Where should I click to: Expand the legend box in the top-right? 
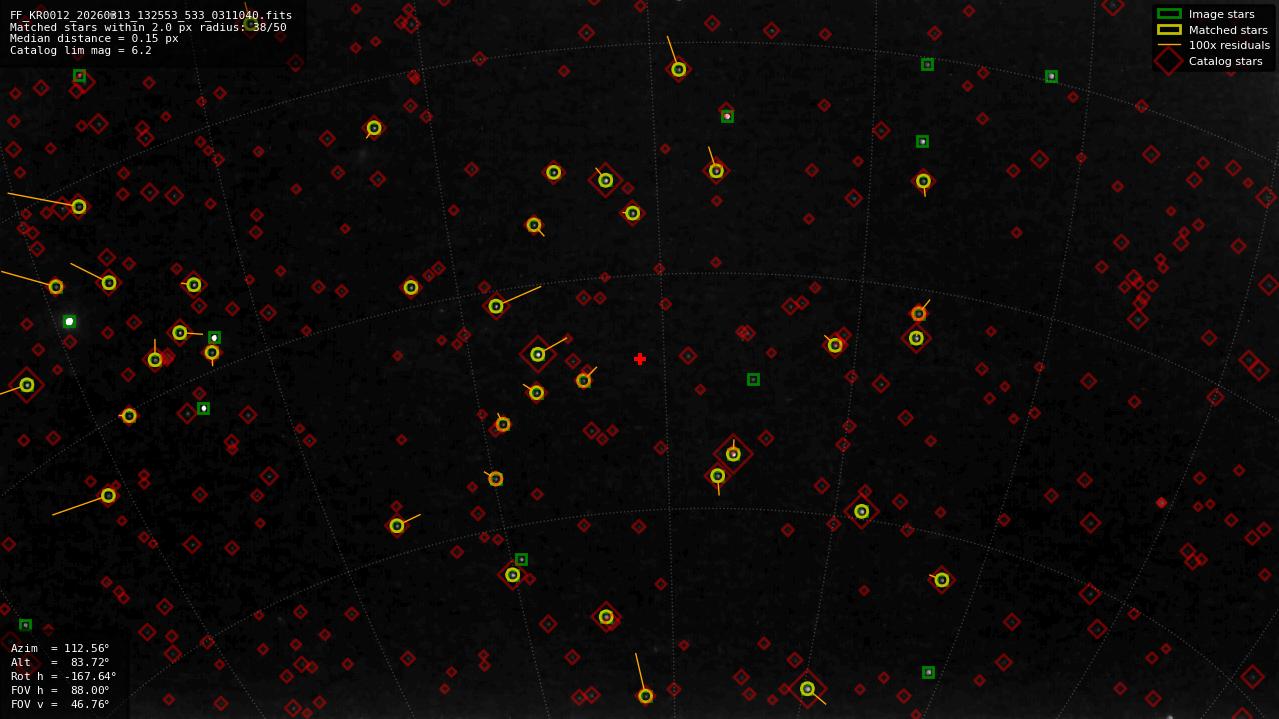click(x=1213, y=37)
